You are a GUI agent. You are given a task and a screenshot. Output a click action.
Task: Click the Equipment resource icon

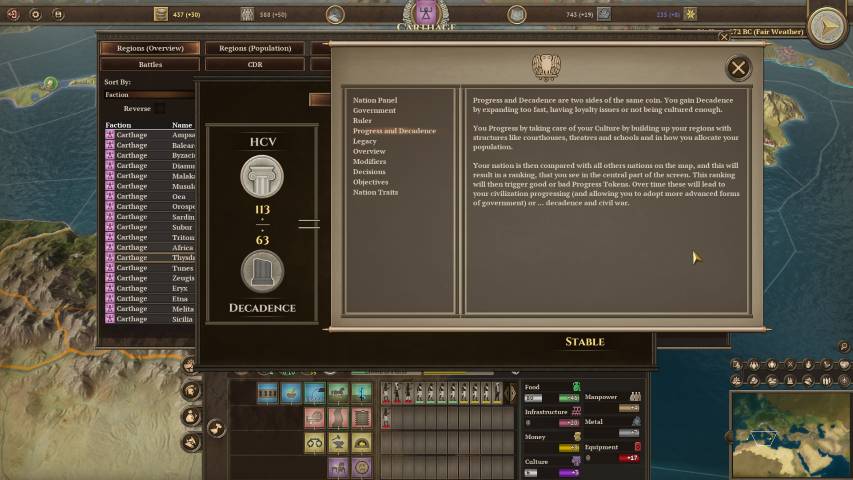pos(638,447)
